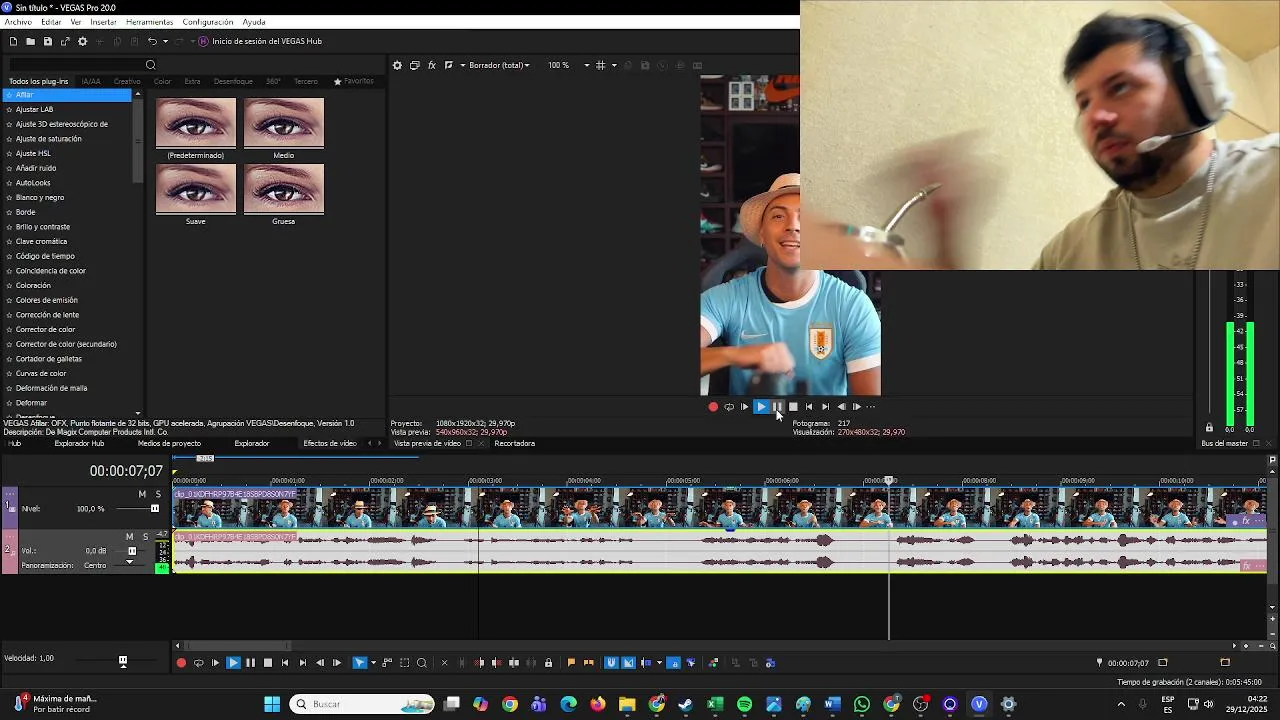Viewport: 1280px width, 720px height.
Task: Switch to Recortadora tab
Action: [514, 443]
